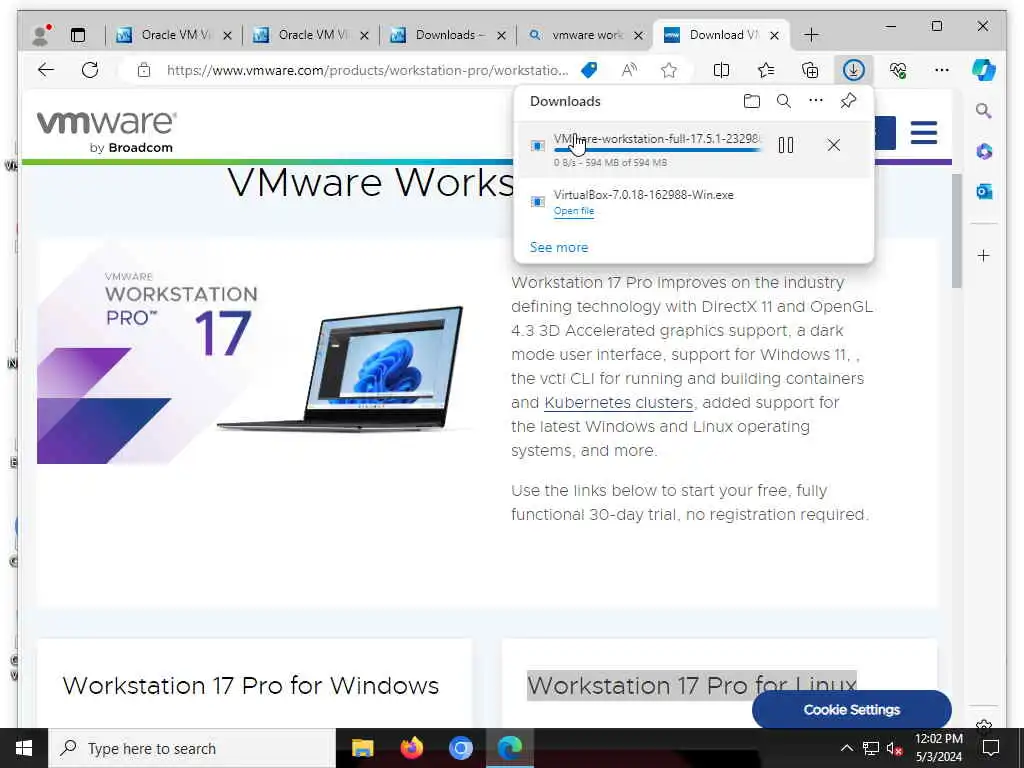Show hidden system tray icons
Screen dimensions: 1024x768
pos(846,748)
